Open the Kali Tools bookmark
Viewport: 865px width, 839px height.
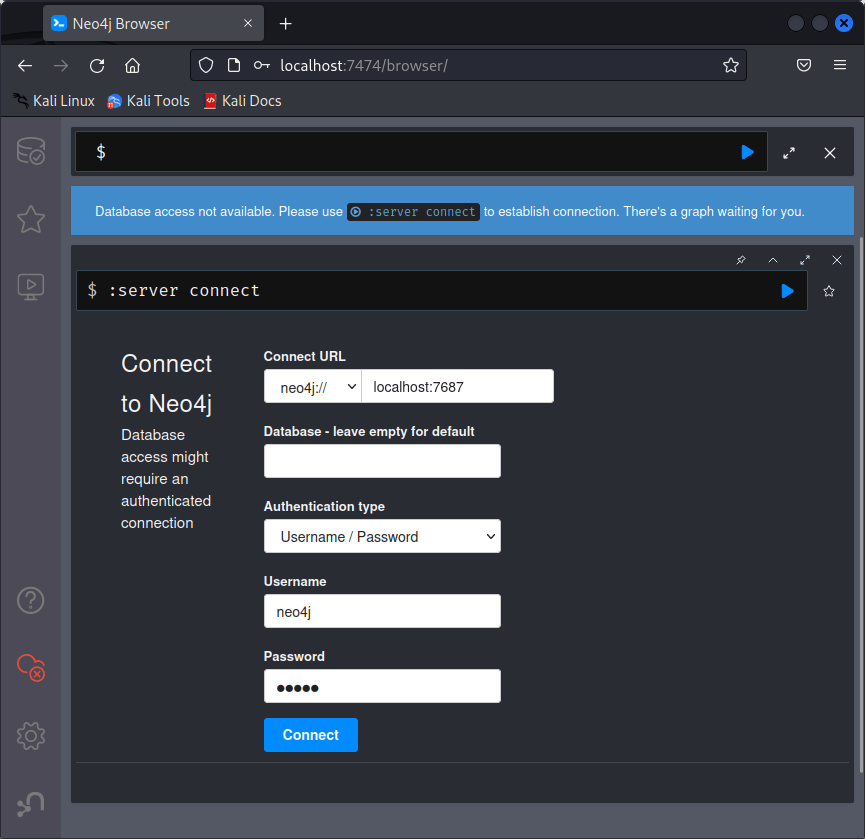point(148,101)
